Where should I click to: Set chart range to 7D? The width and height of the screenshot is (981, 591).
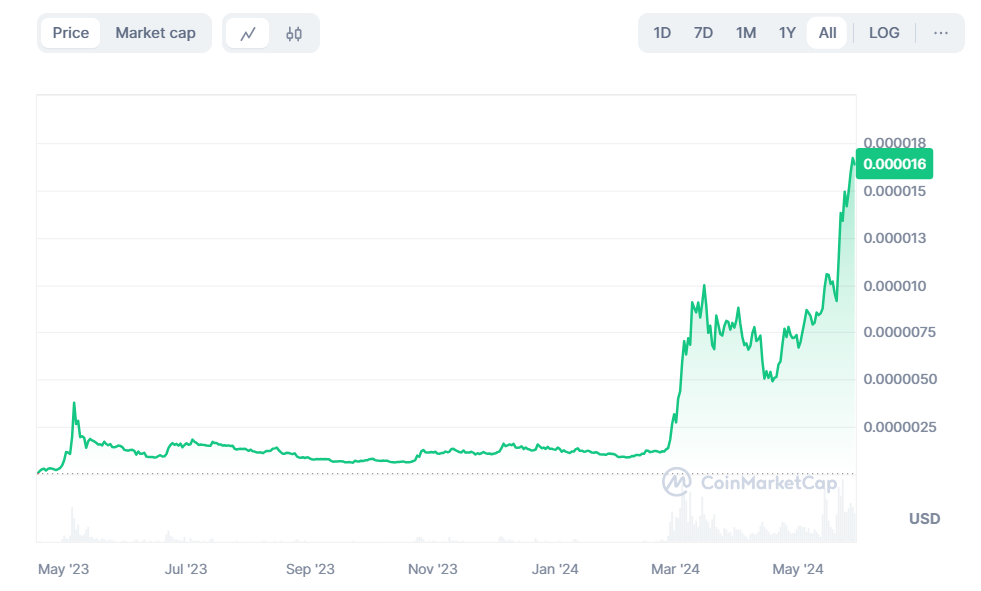[703, 33]
